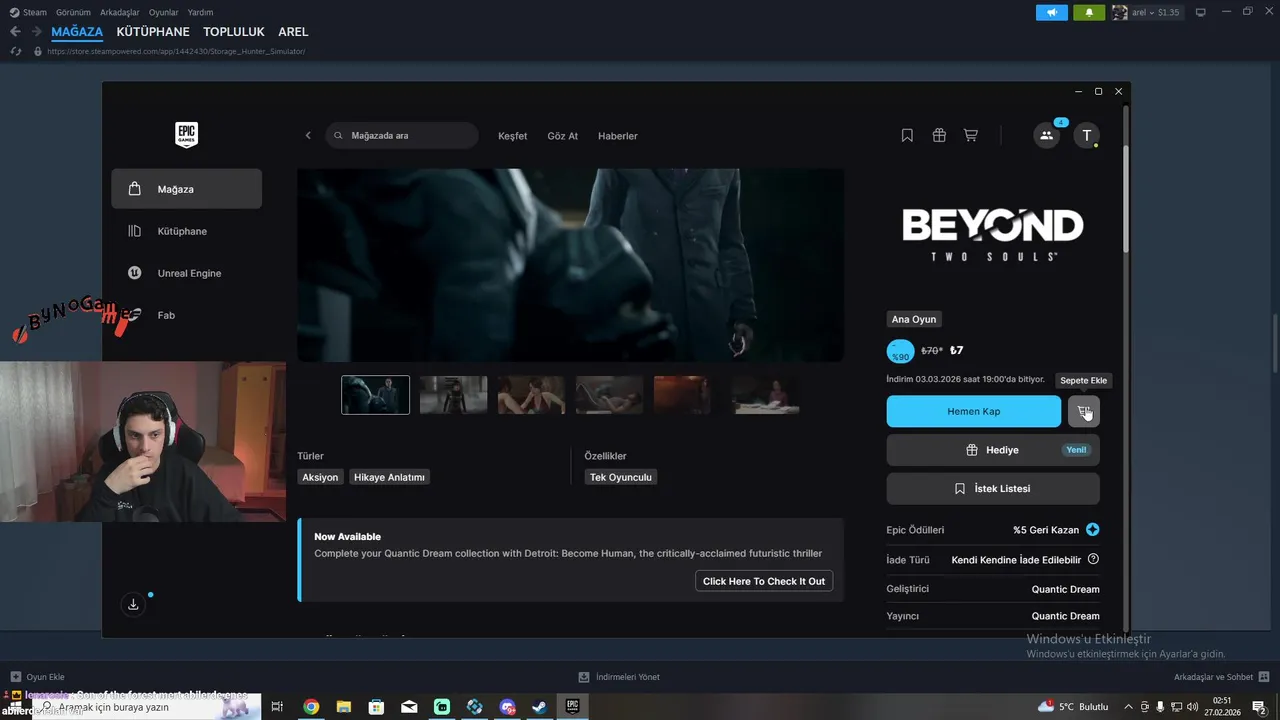Open Steam big picture monitor icon

1201,12
